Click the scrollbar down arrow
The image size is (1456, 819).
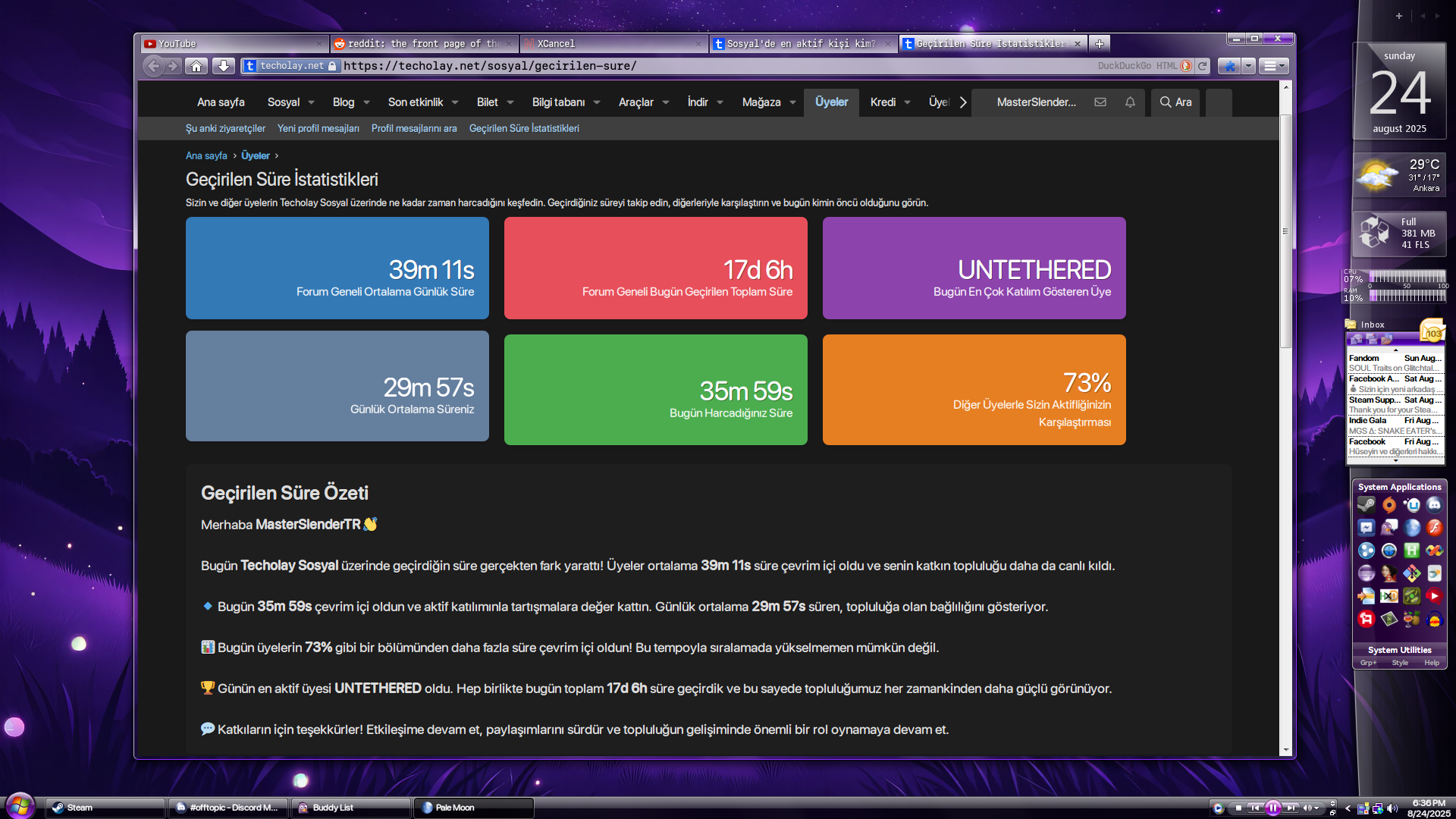[1285, 750]
